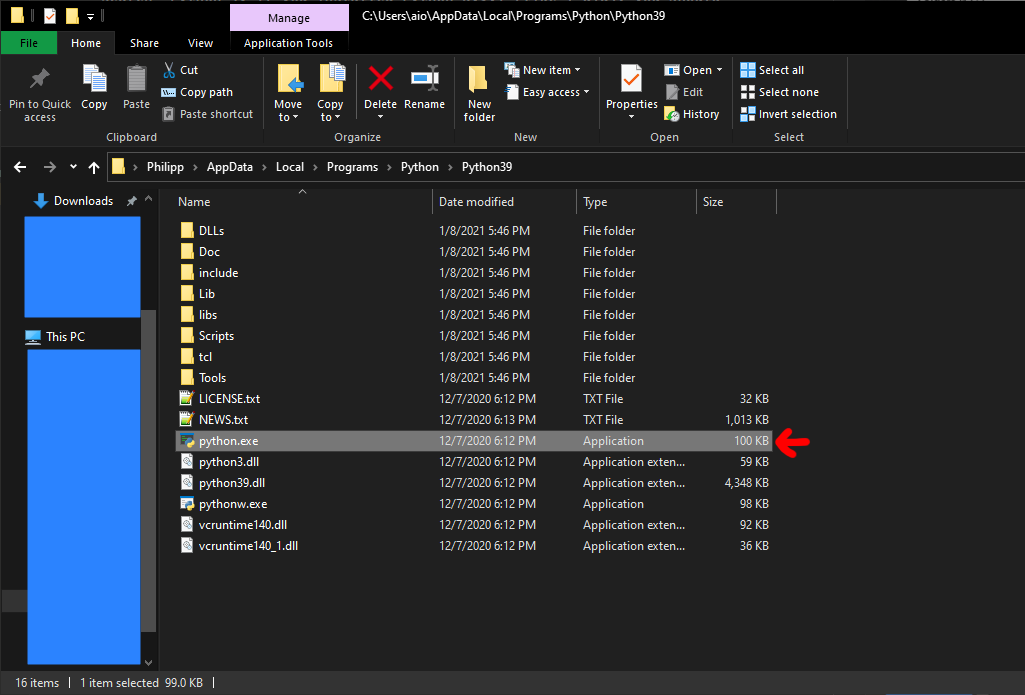The width and height of the screenshot is (1025, 695).
Task: Click Invert selection button
Action: pyautogui.click(x=796, y=114)
